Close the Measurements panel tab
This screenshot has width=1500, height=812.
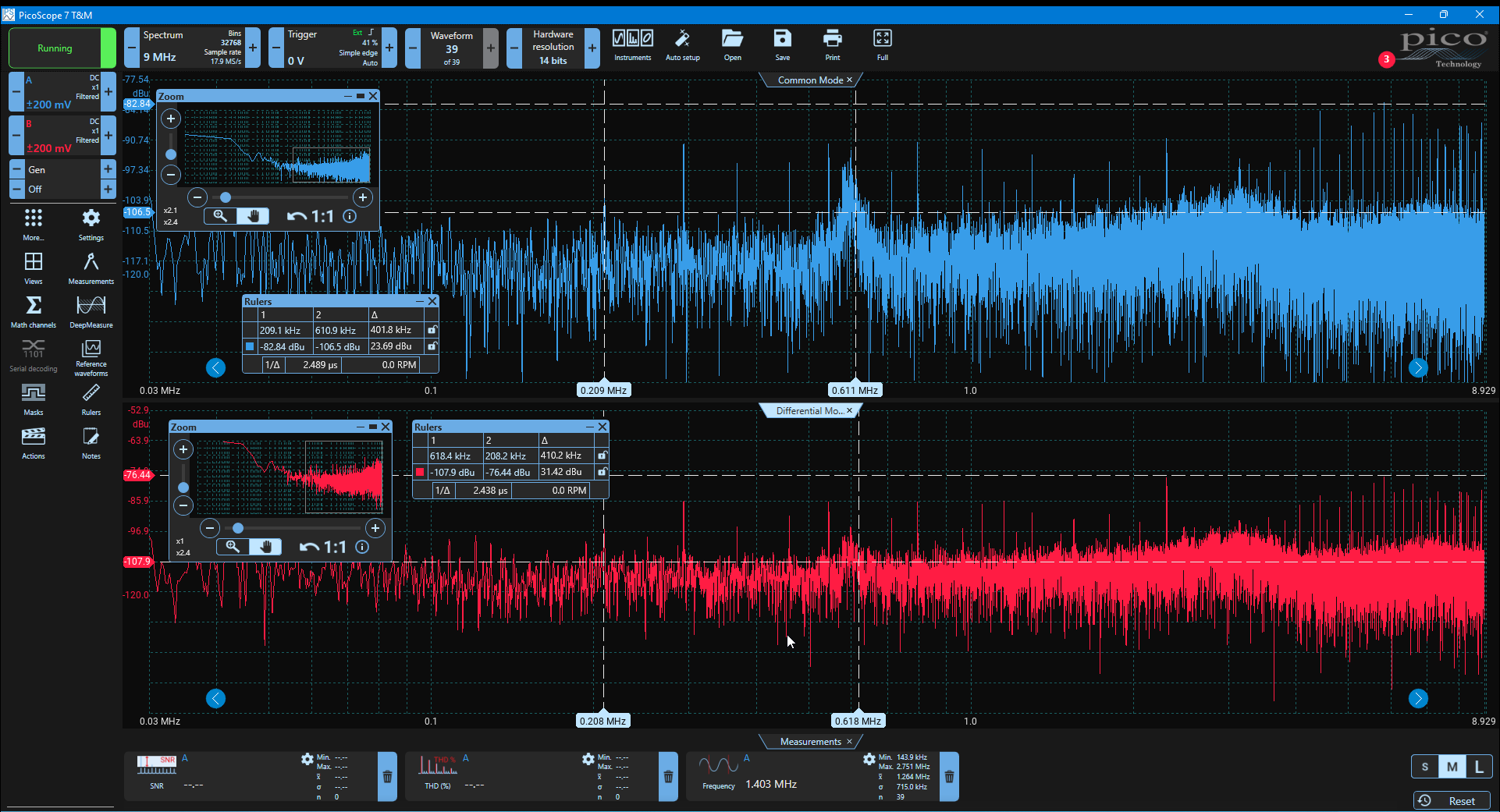[x=850, y=741]
